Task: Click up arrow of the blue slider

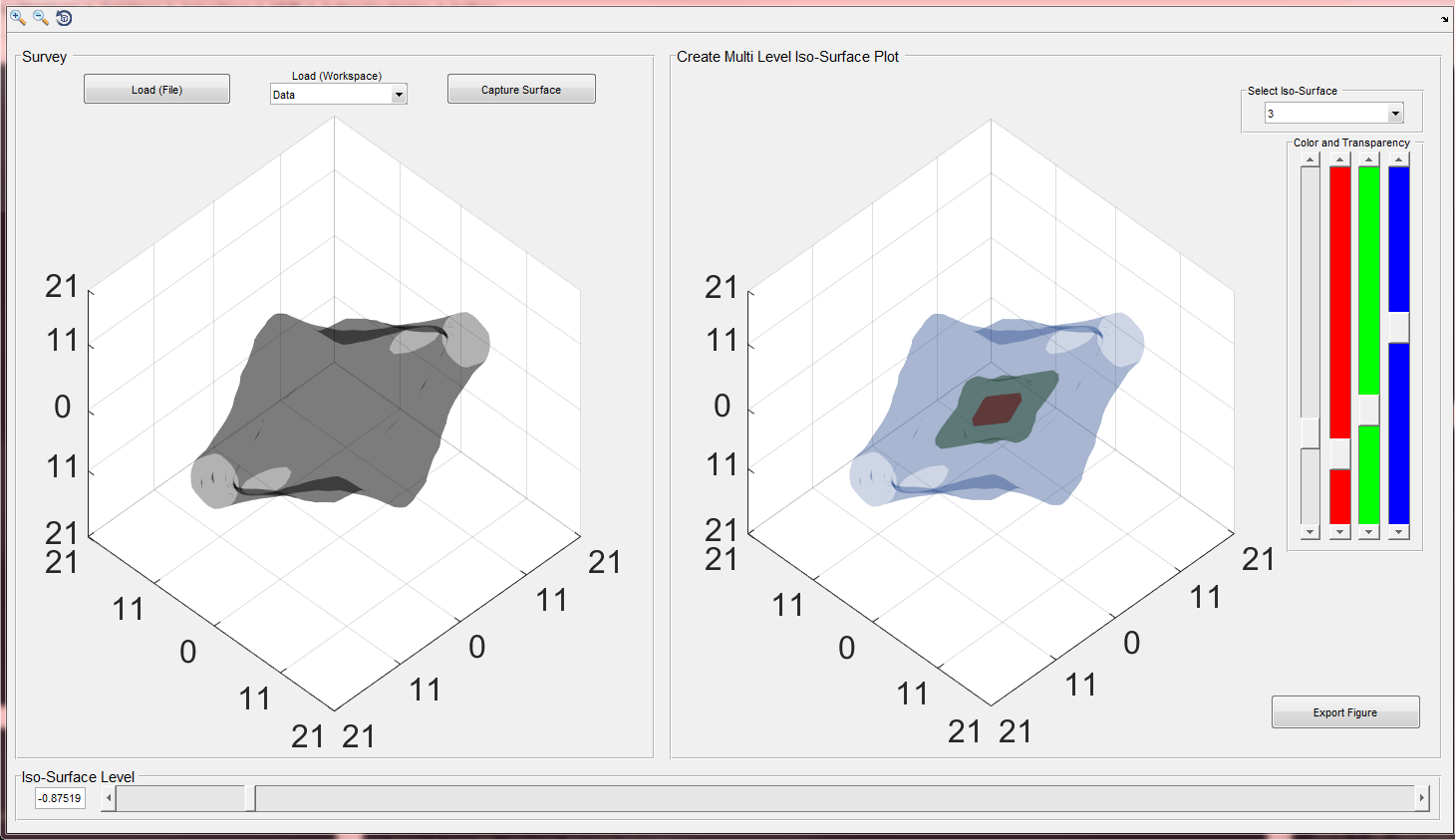Action: coord(1399,159)
